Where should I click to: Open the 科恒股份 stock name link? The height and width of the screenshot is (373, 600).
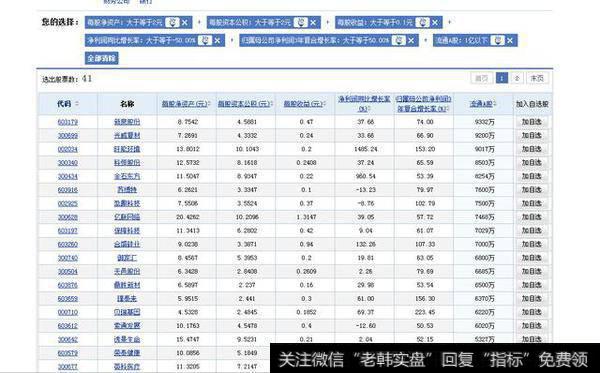coord(127,163)
